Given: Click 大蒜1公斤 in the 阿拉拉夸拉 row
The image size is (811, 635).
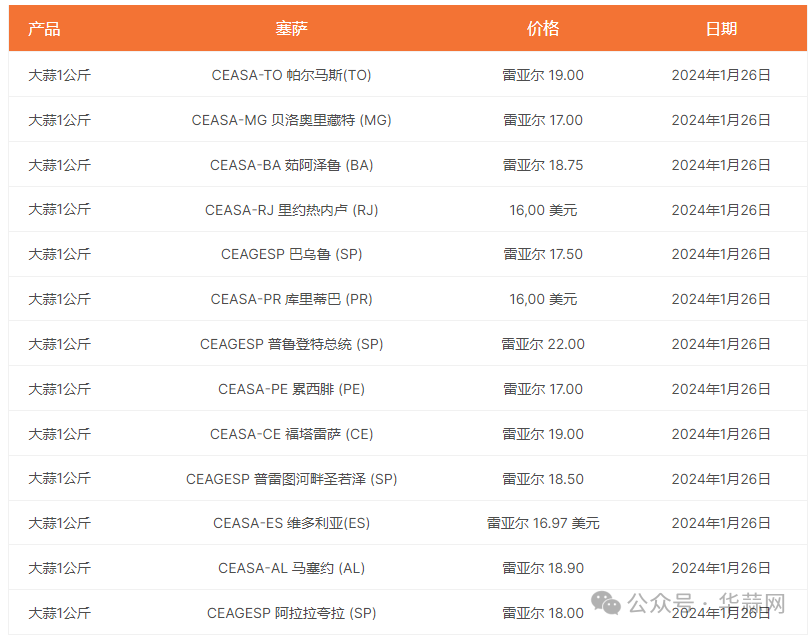Looking at the screenshot, I should pyautogui.click(x=59, y=613).
